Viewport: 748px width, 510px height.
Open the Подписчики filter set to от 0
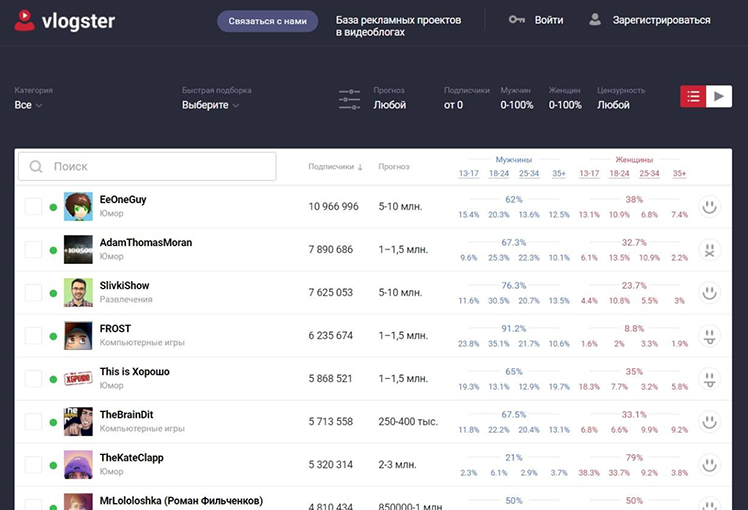pos(453,105)
